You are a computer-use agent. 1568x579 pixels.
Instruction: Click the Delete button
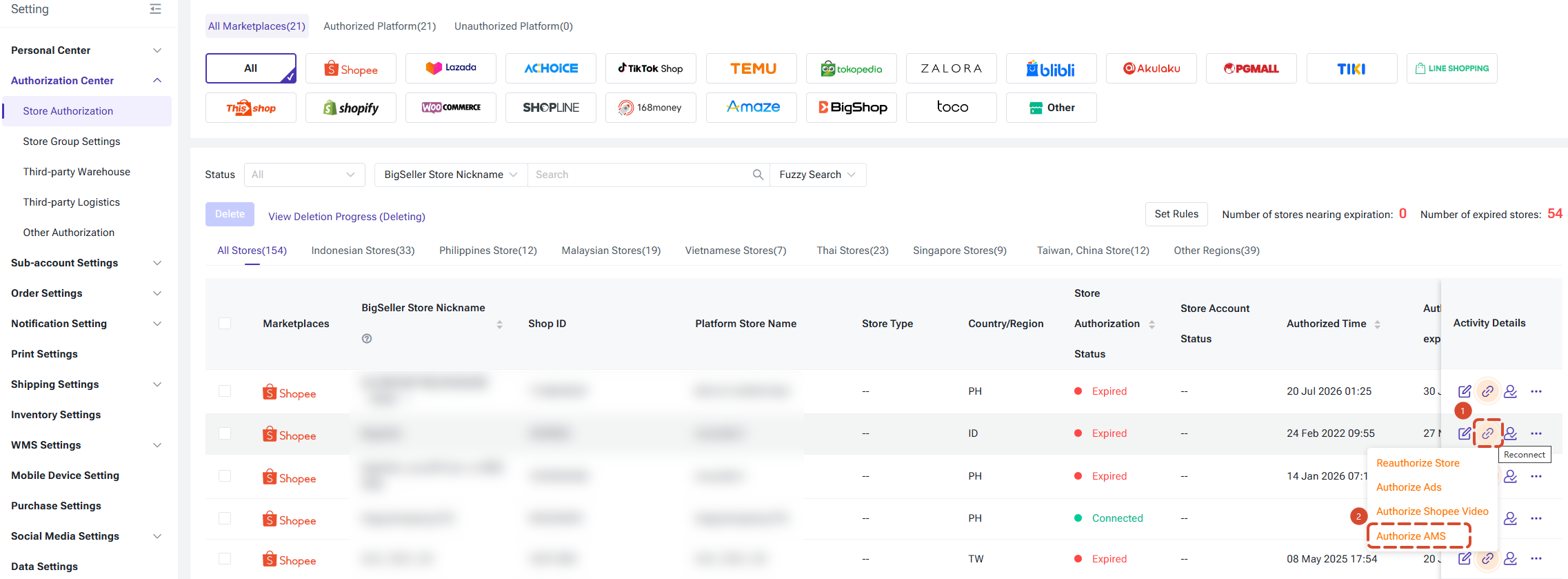coord(230,214)
